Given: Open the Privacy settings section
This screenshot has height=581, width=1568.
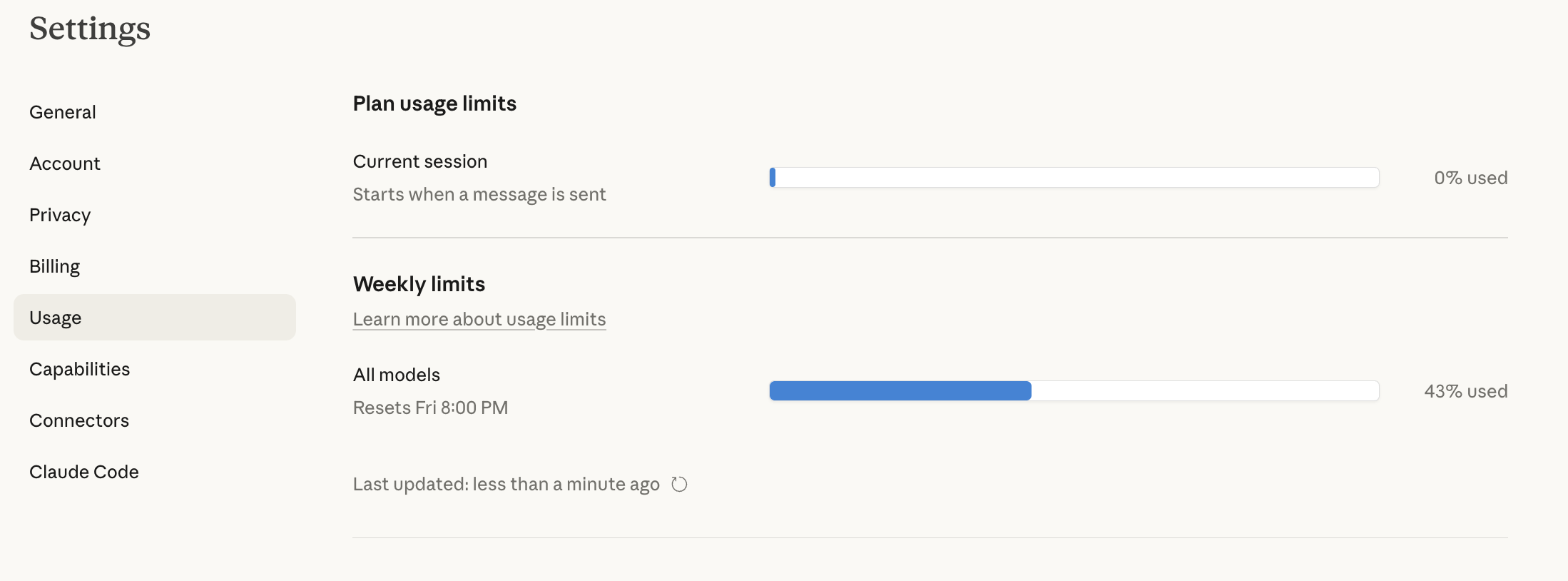Looking at the screenshot, I should (x=60, y=215).
